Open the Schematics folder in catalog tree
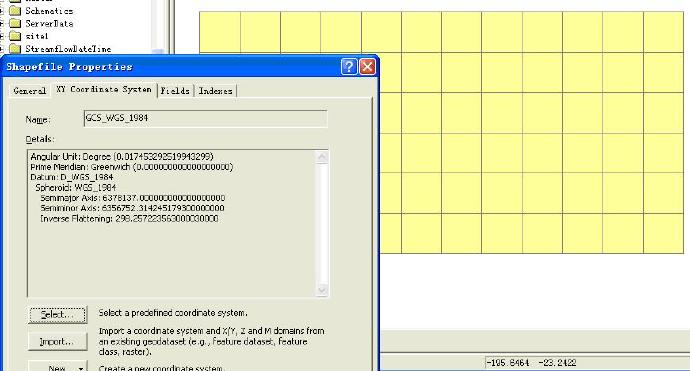The height and width of the screenshot is (371, 690). coord(49,11)
